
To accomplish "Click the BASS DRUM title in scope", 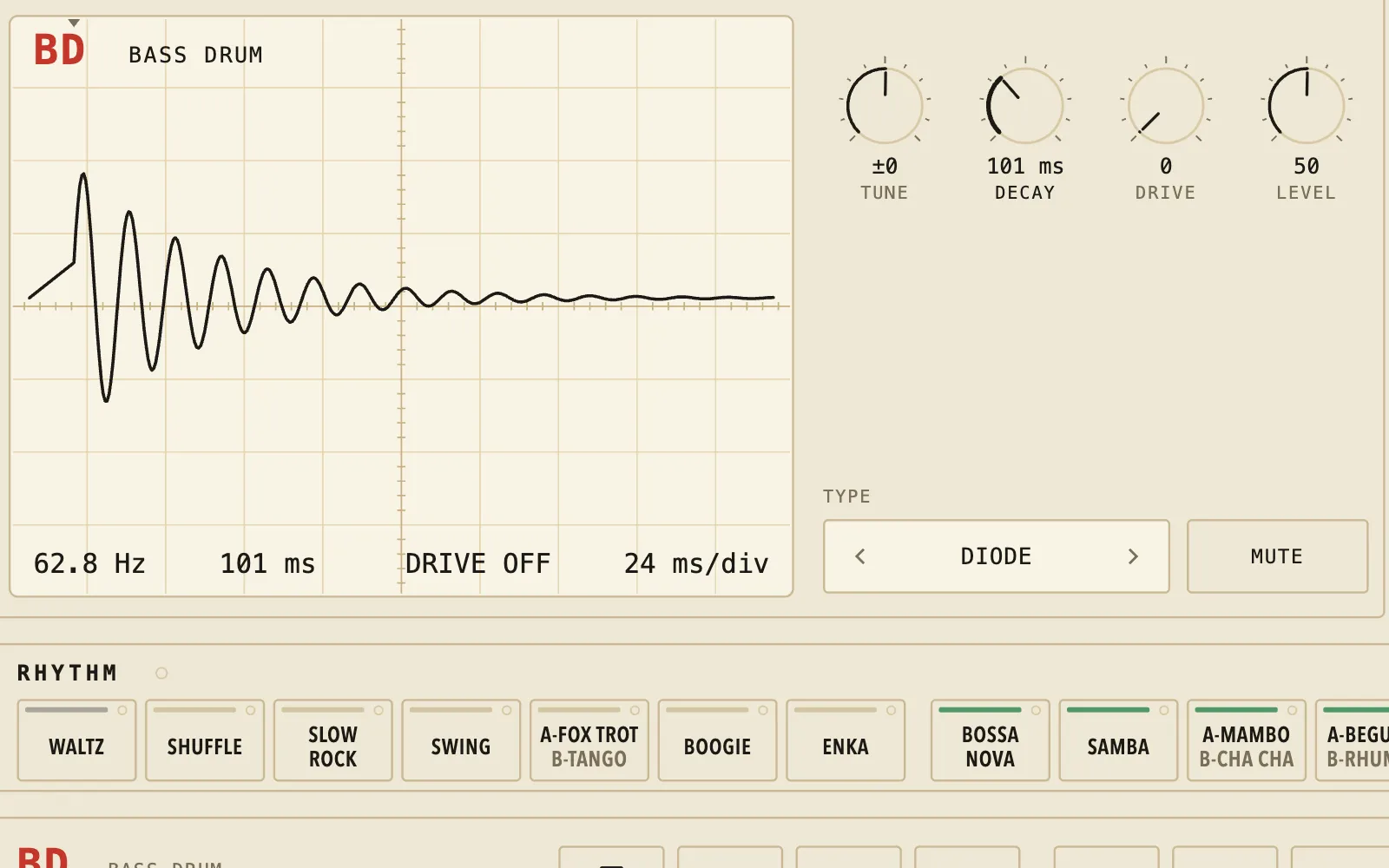I will tap(195, 55).
